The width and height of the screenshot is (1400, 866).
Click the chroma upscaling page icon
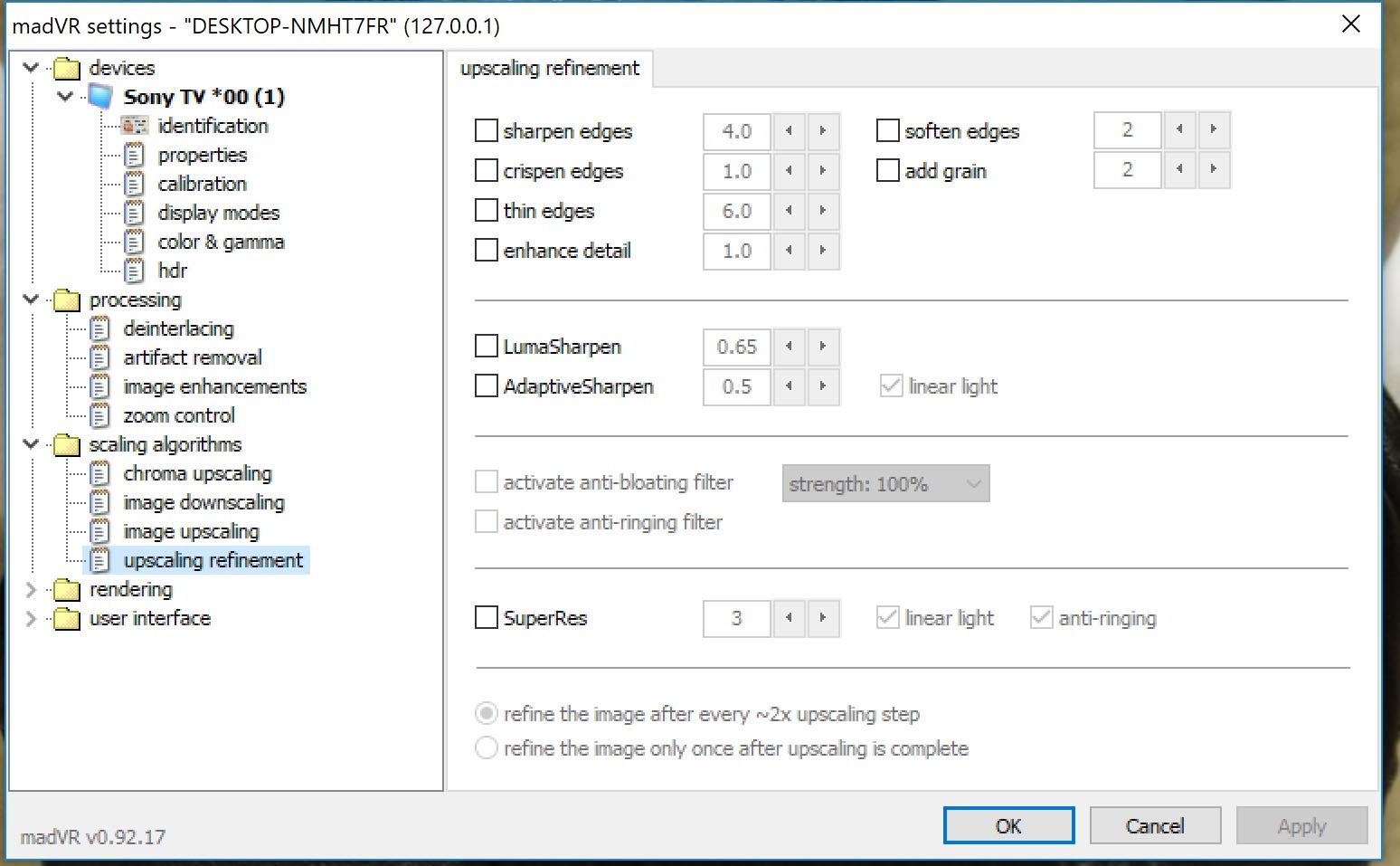point(99,473)
